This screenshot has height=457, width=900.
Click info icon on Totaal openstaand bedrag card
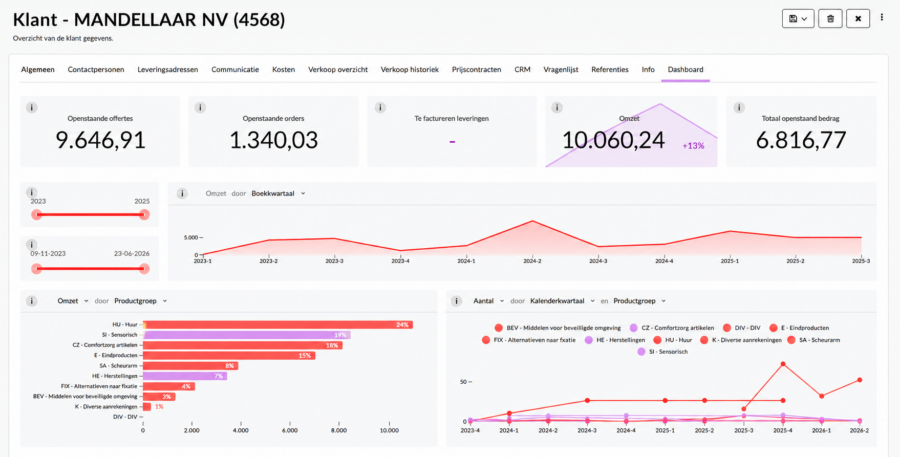click(x=739, y=107)
